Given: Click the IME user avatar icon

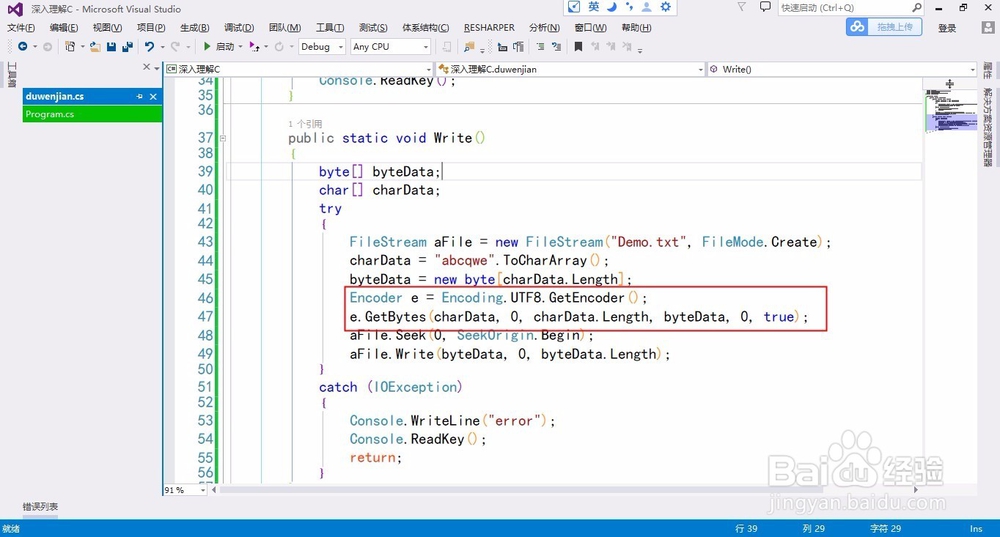Looking at the screenshot, I should (647, 7).
